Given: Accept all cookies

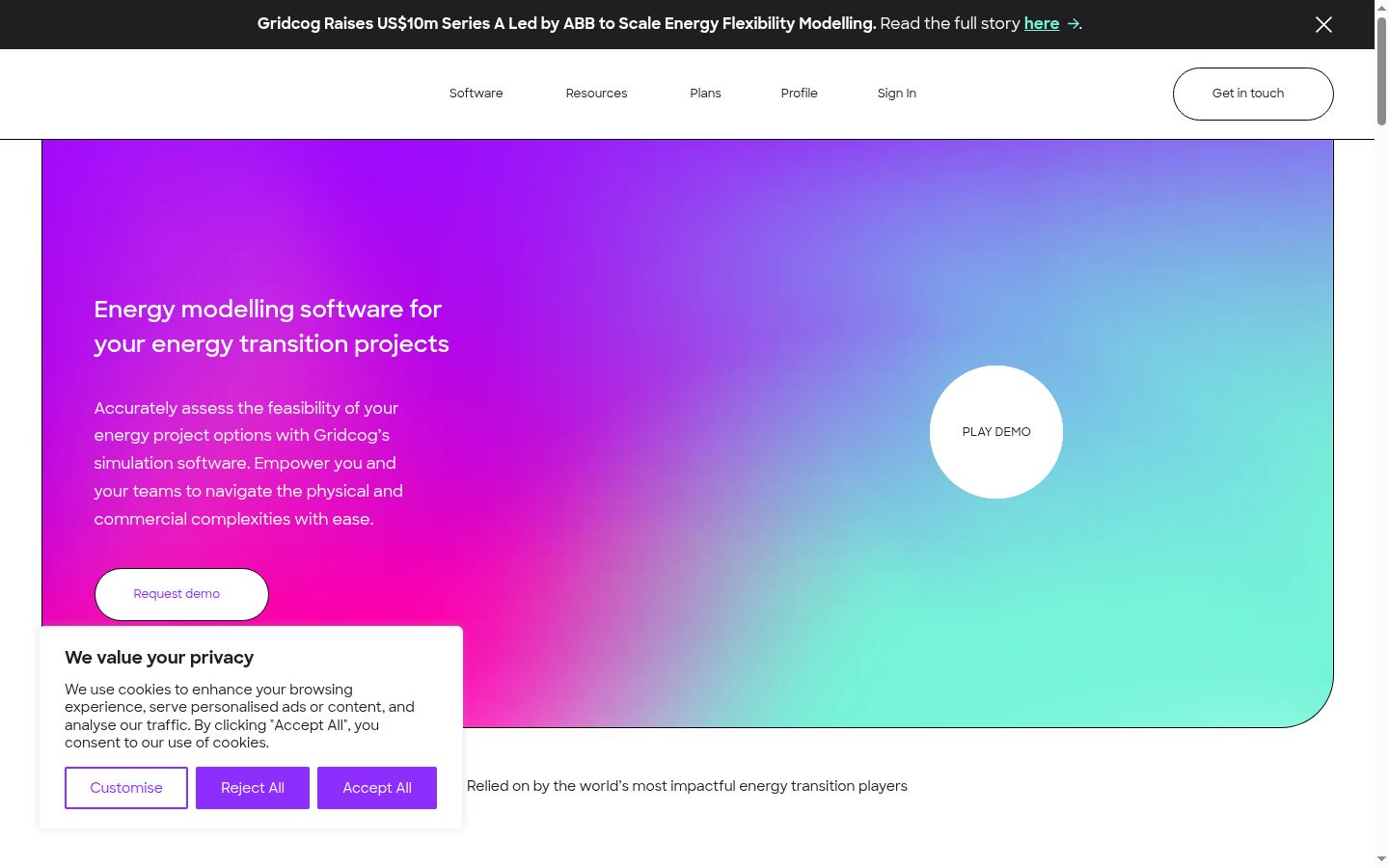Looking at the screenshot, I should (x=377, y=788).
